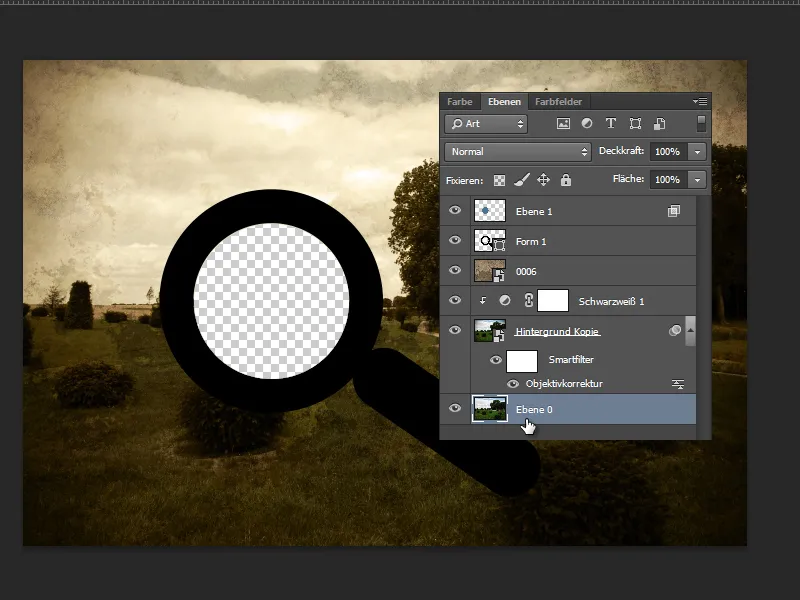Click the layer name "0006"
Viewport: 800px width, 600px height.
(526, 271)
